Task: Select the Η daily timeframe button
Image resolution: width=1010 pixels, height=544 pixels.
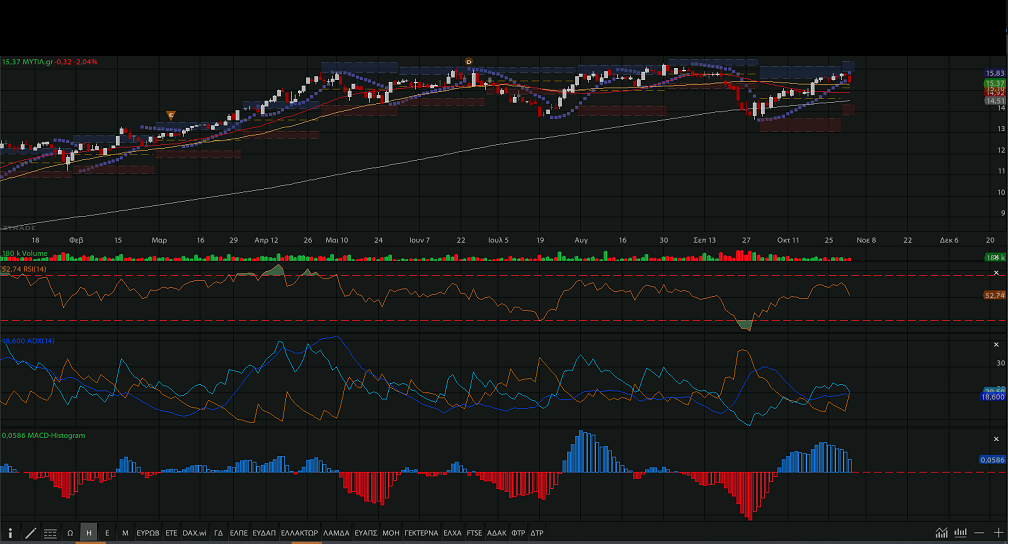Action: coord(89,533)
